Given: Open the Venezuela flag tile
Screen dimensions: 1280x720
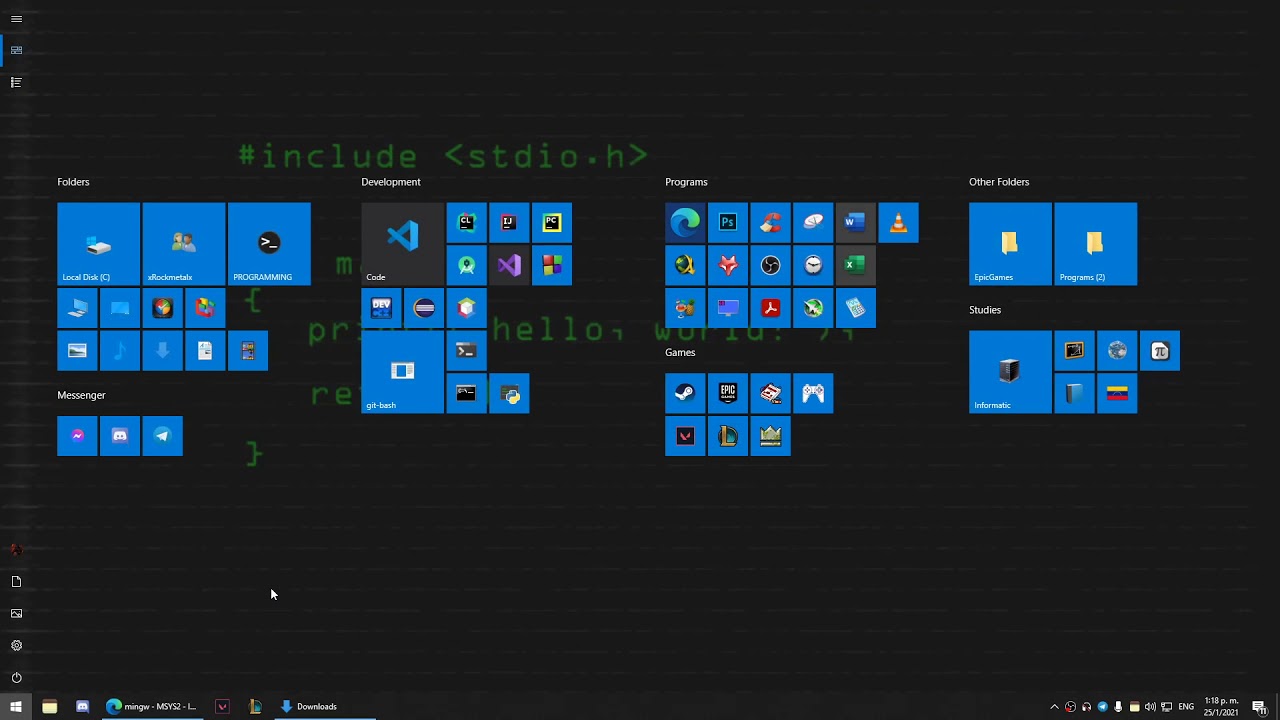Looking at the screenshot, I should point(1117,393).
